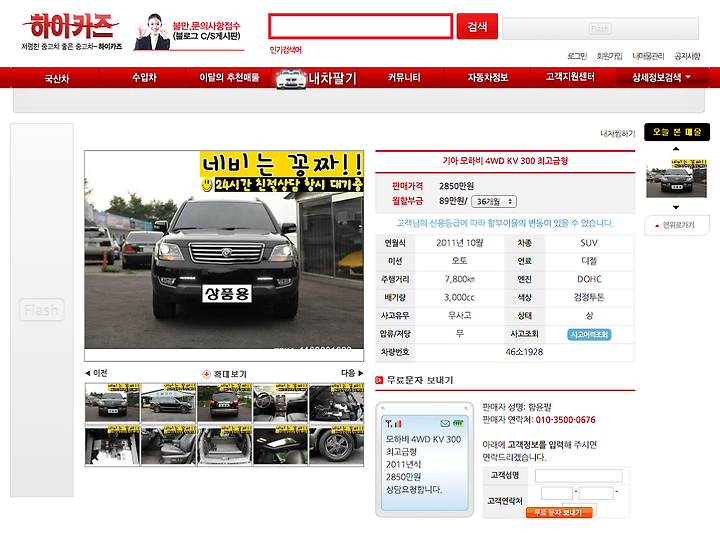Click the red 무료문자 보내기 heading icon
The width and height of the screenshot is (720, 533).
pos(379,380)
